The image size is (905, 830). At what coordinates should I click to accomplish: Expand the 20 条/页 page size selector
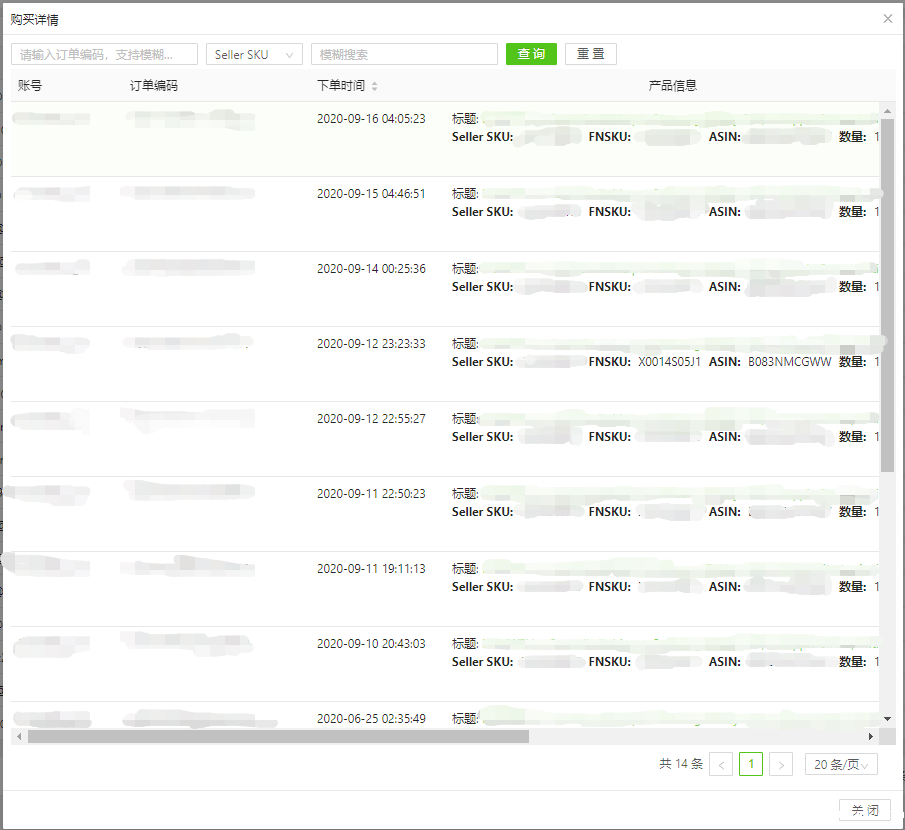841,765
